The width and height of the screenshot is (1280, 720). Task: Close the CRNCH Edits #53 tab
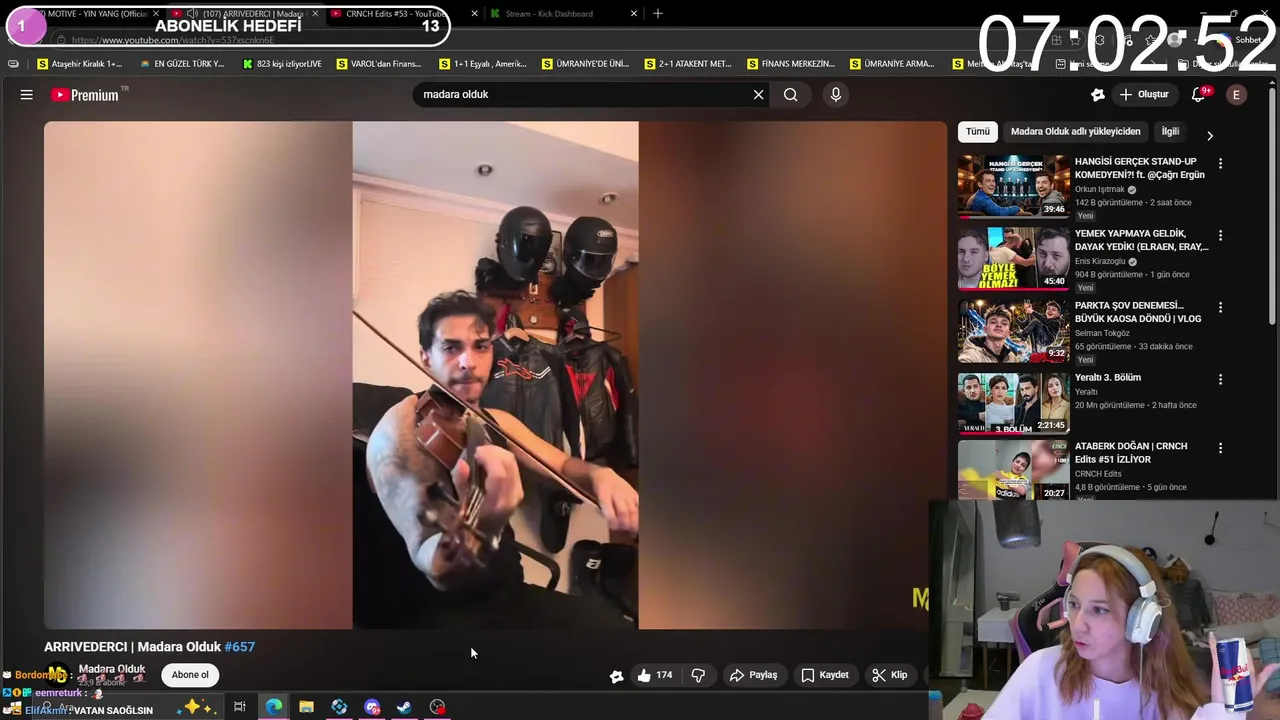tap(474, 14)
